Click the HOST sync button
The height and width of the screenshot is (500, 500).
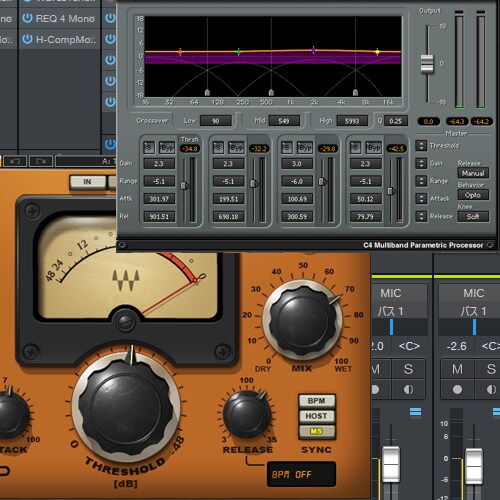(316, 416)
